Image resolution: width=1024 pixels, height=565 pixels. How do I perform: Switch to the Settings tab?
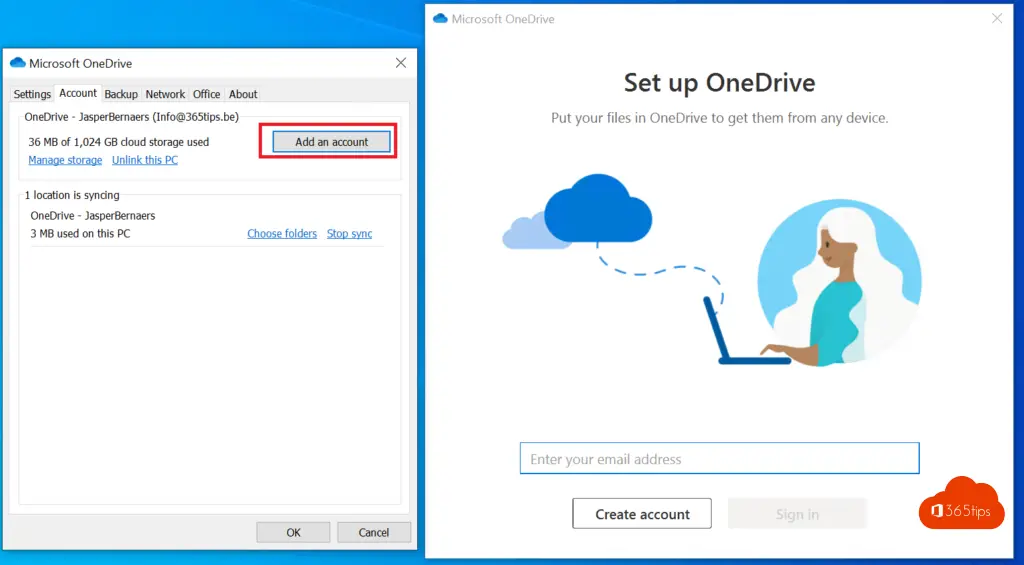tap(32, 94)
